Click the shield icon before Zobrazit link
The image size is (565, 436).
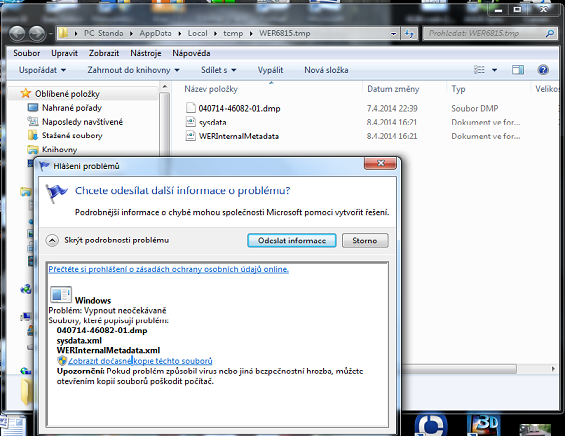[x=62, y=360]
